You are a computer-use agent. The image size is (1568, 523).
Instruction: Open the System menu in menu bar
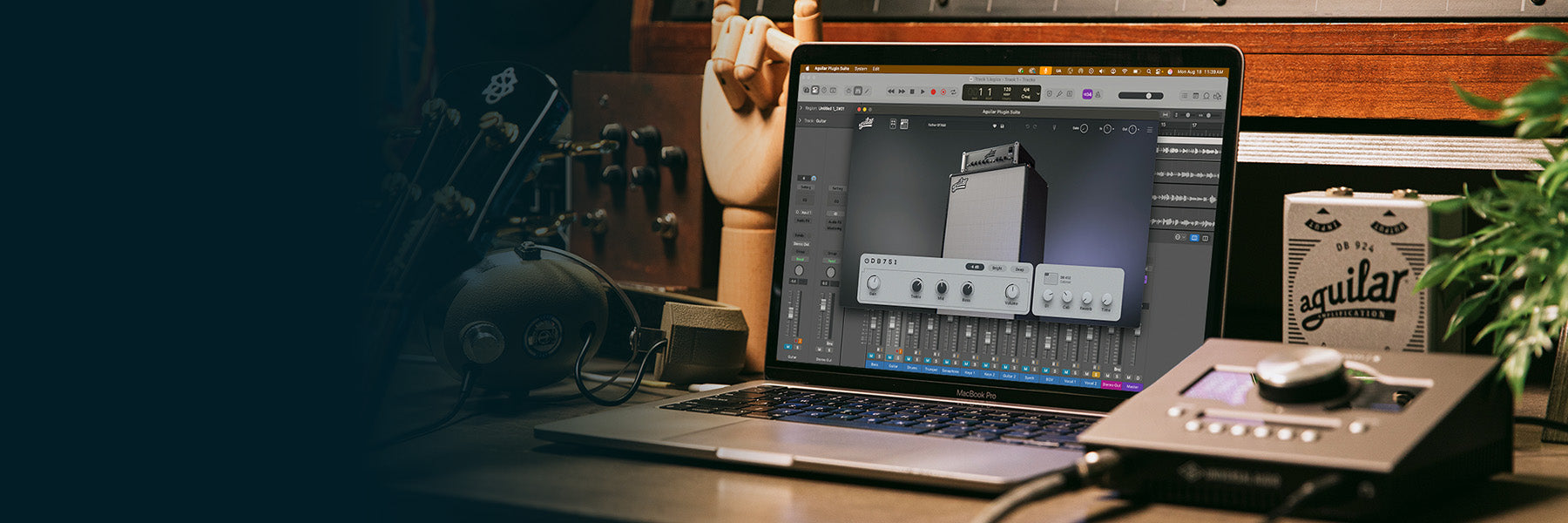[x=861, y=68]
